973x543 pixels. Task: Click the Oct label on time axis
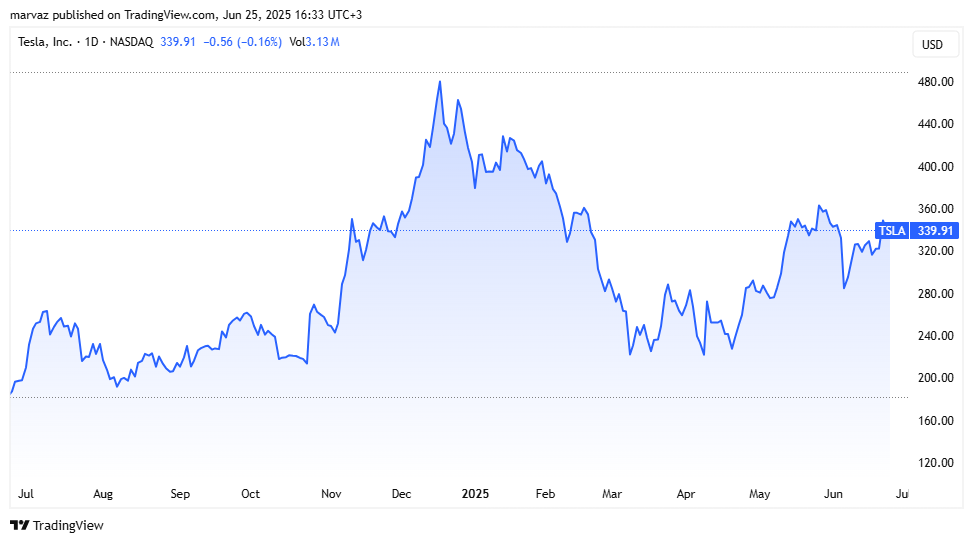coord(251,494)
